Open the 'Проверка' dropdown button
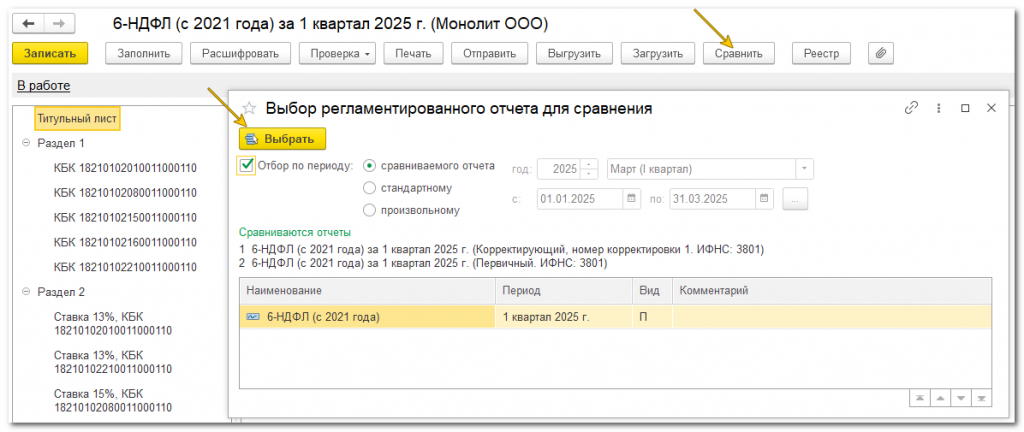The height and width of the screenshot is (432, 1024). coord(338,54)
